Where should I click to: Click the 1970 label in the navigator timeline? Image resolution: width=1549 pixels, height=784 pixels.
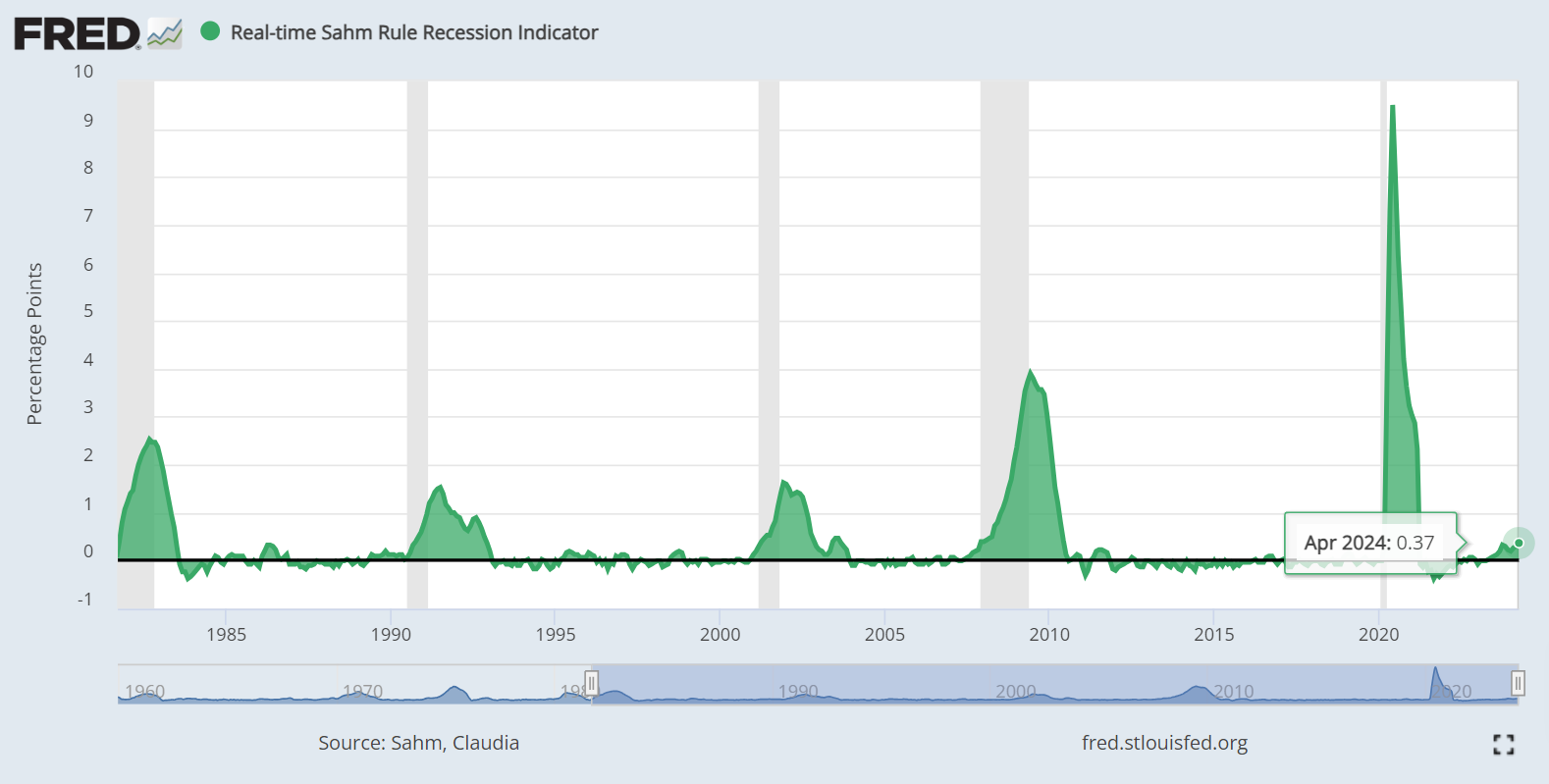[x=362, y=692]
